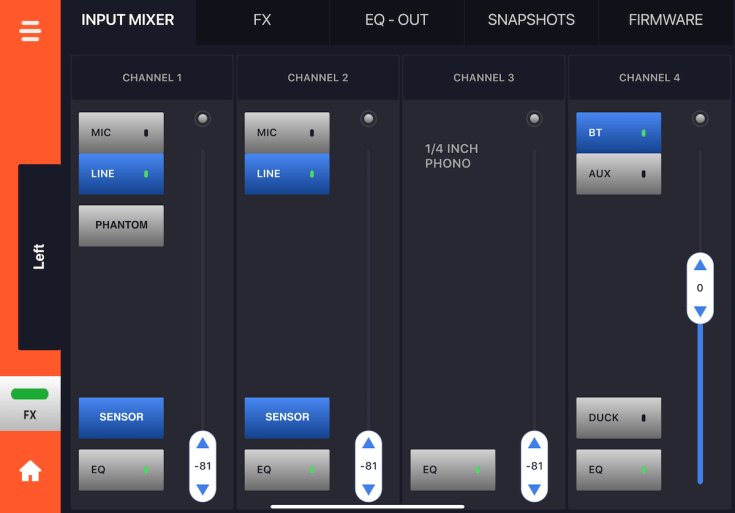This screenshot has width=735, height=513.
Task: Decrease Channel 3 level with down arrow
Action: 535,489
